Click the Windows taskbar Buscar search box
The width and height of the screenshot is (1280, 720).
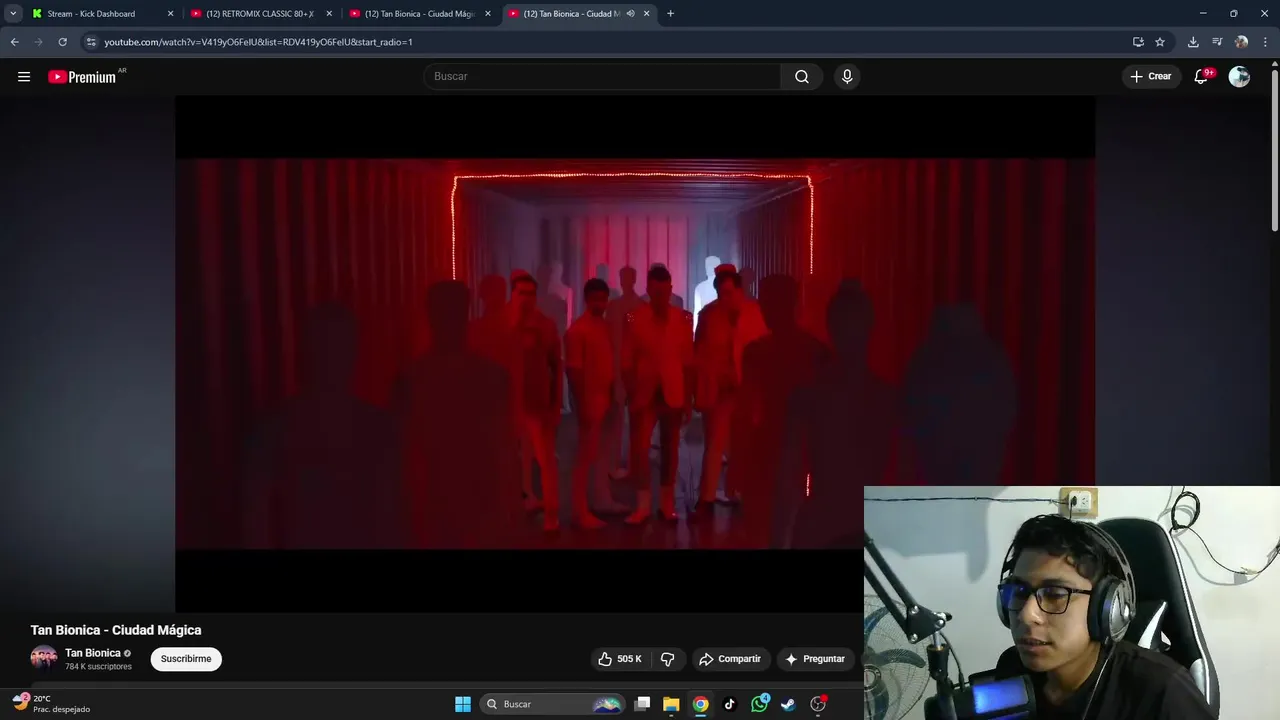pos(551,704)
